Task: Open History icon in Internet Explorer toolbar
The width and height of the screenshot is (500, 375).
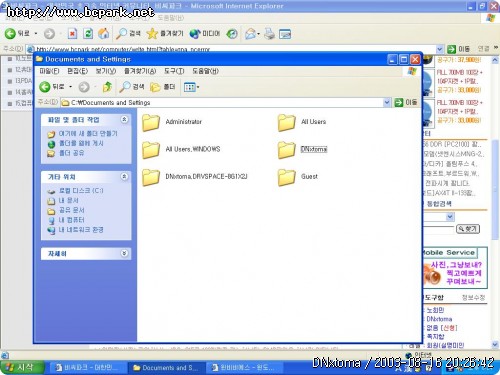Action: [232, 34]
